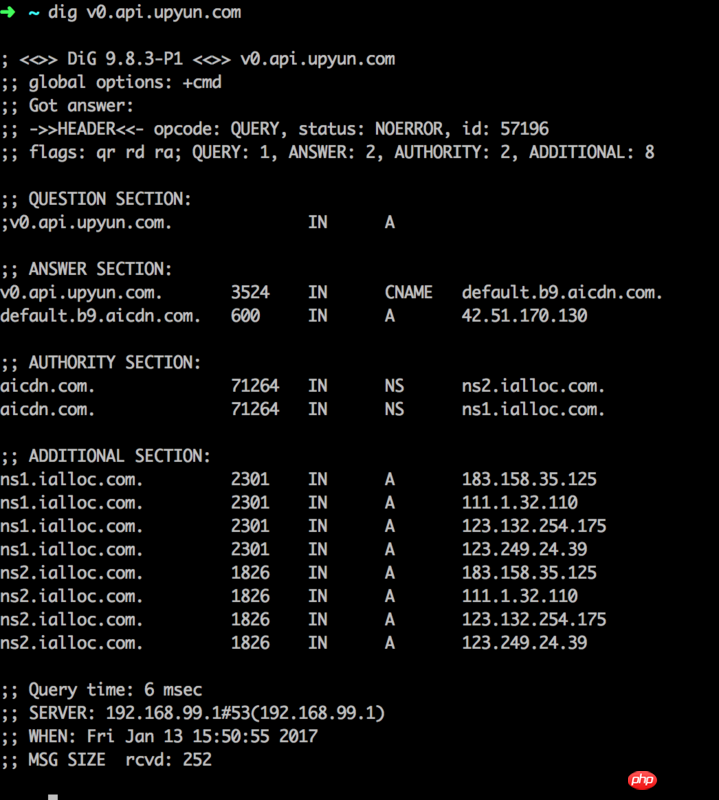Viewport: 719px width, 800px height.
Task: Click the 'Got answer:' line
Action: coord(67,106)
